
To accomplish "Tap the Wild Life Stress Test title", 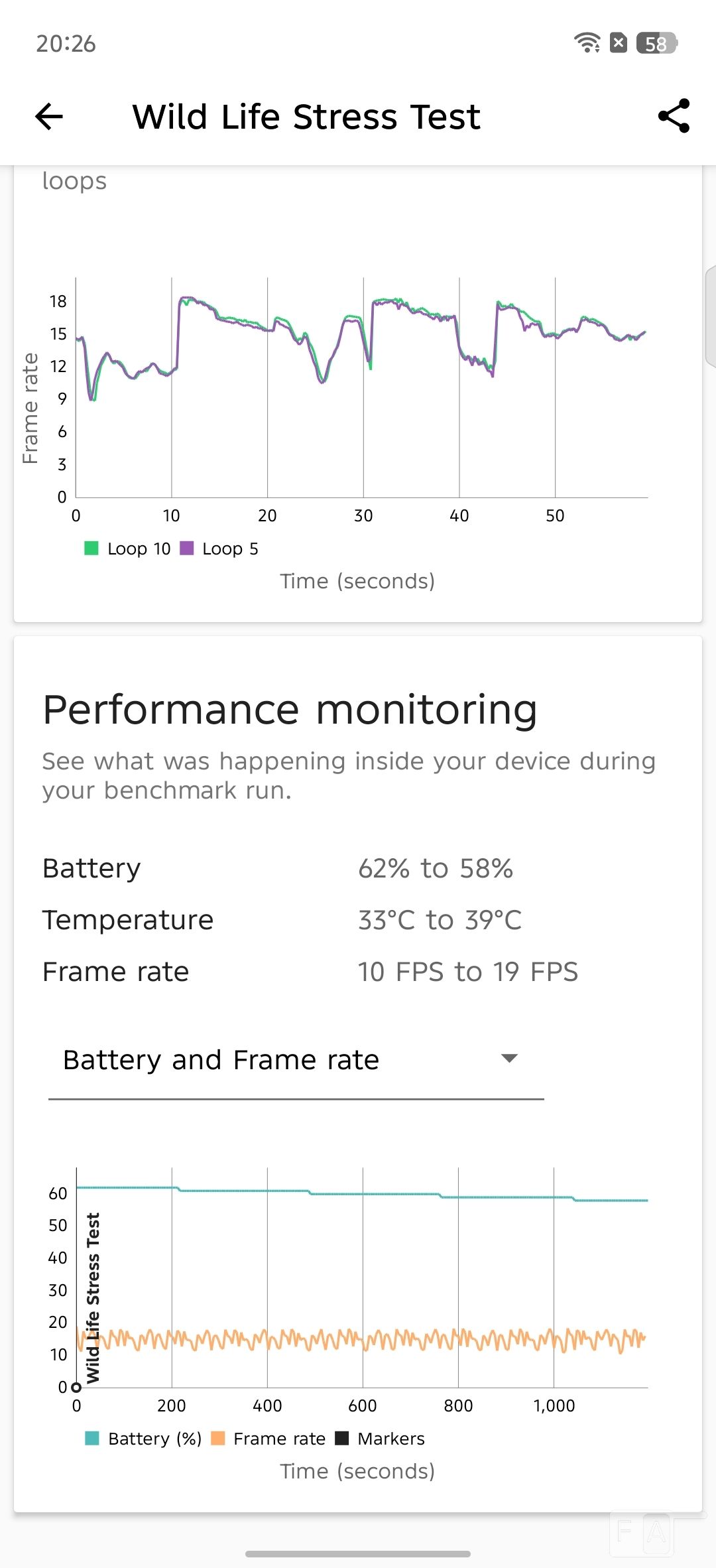I will [x=306, y=117].
